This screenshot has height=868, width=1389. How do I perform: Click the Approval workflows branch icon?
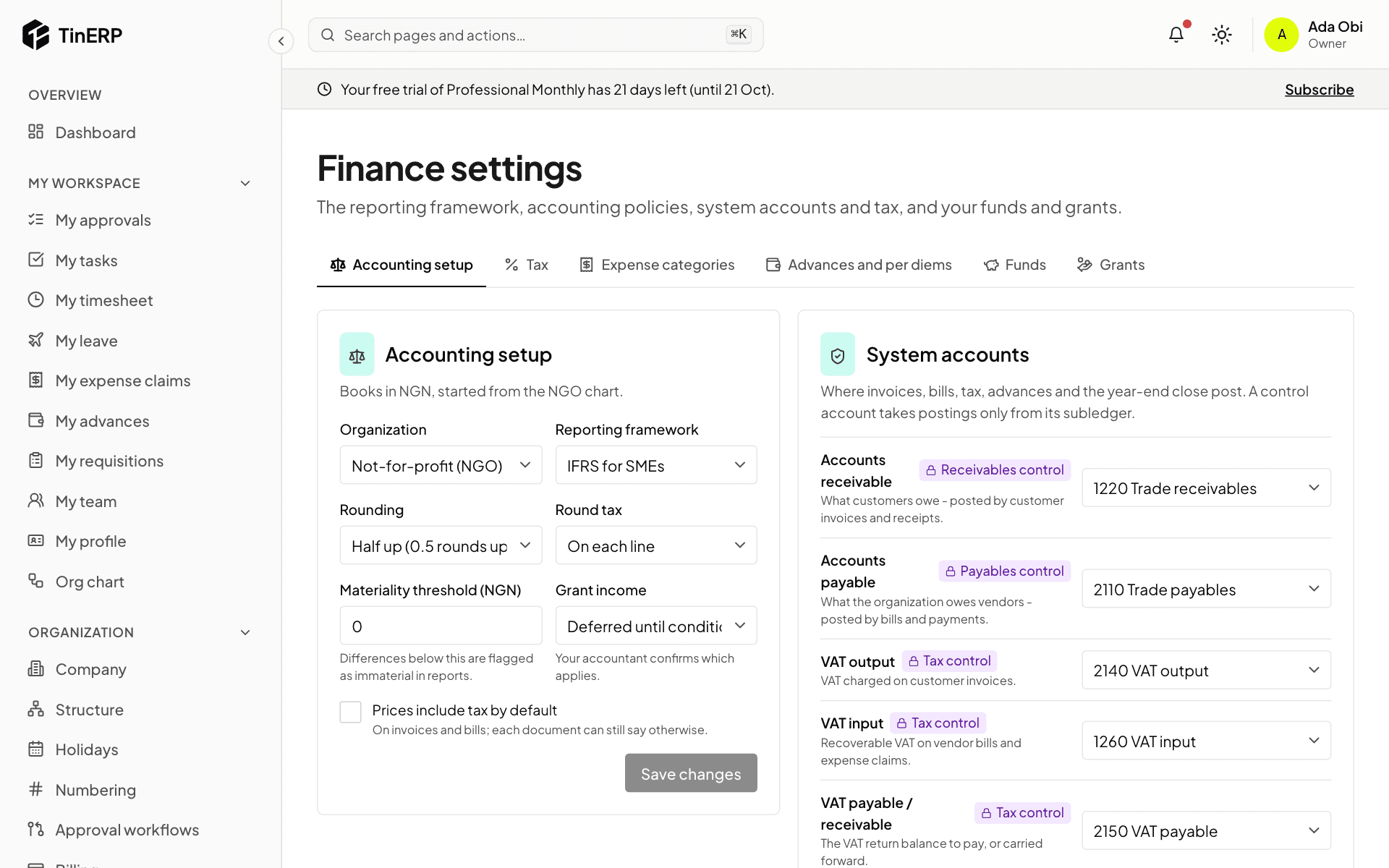point(35,829)
